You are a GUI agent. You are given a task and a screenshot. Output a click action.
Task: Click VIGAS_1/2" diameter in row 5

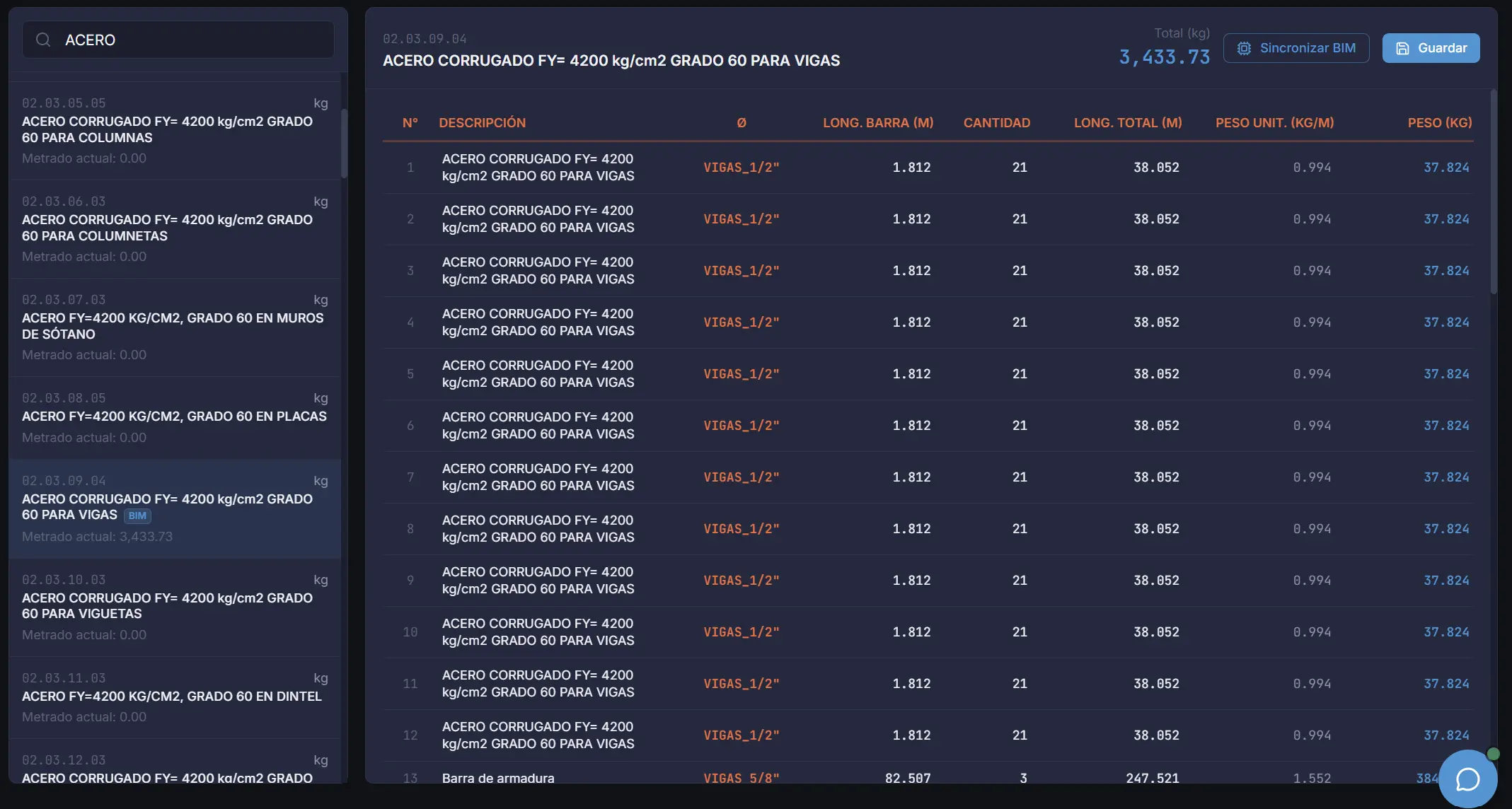click(x=741, y=374)
